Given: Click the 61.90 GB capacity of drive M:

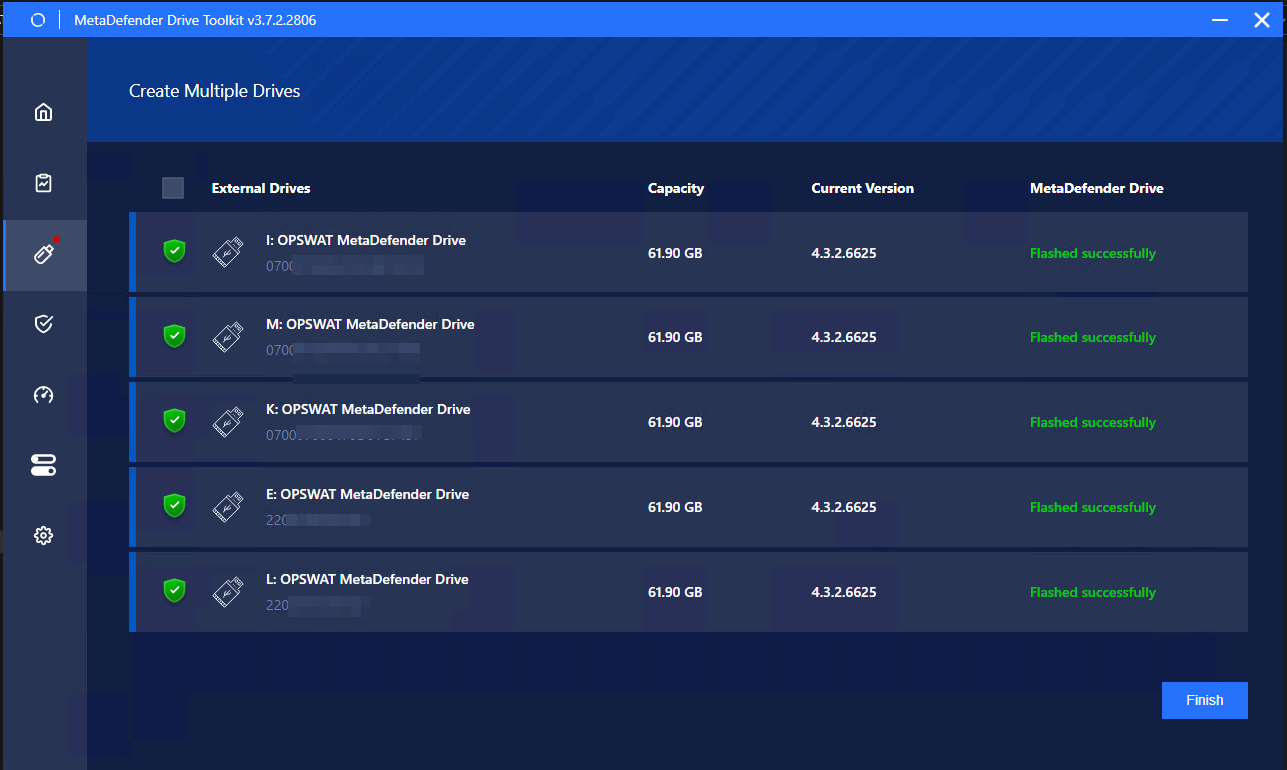Looking at the screenshot, I should [x=675, y=337].
